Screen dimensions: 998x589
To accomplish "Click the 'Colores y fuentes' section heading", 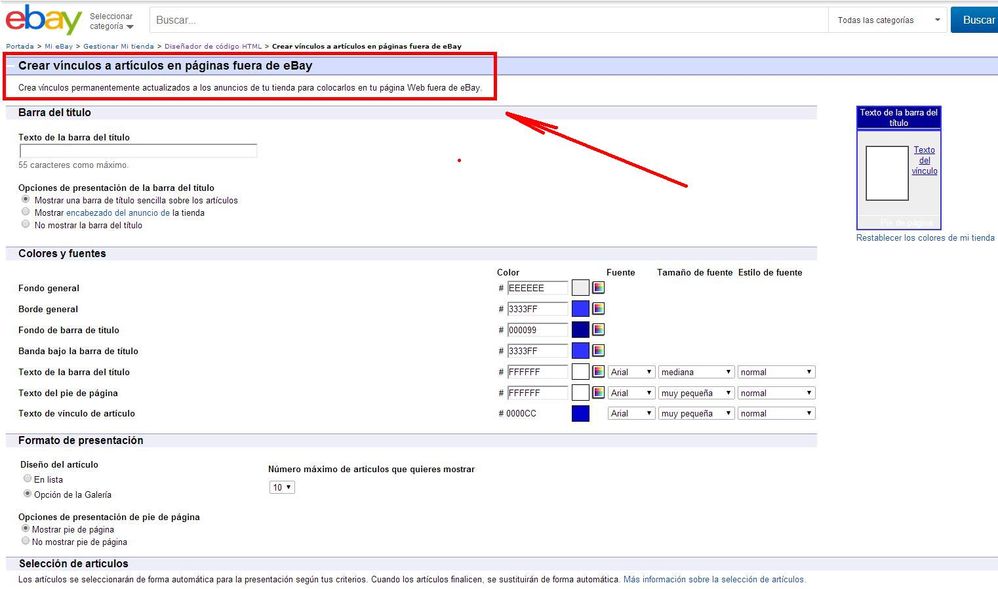I will (x=62, y=253).
